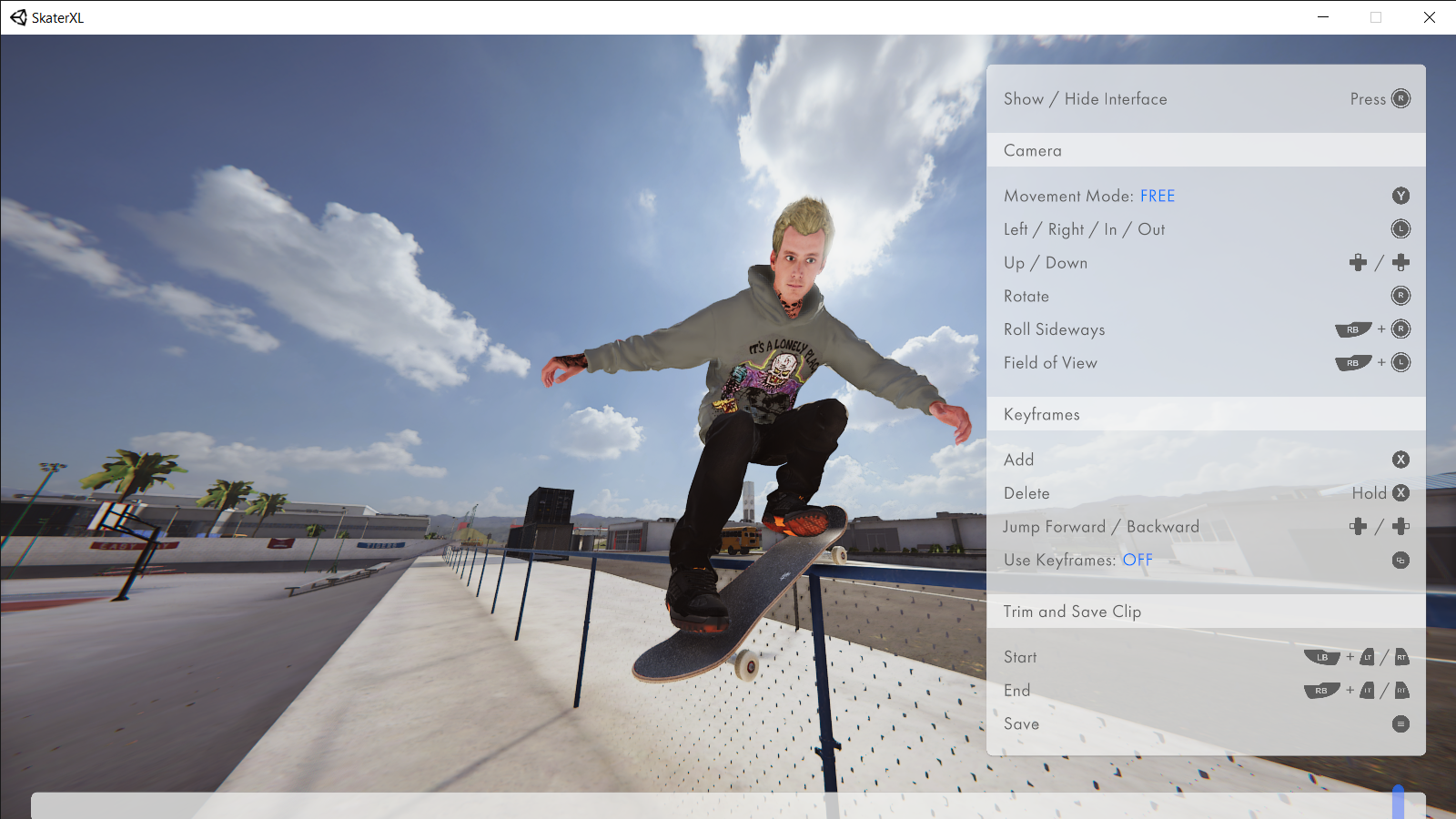
Task: Click the view button icon in Use Keyframes row
Action: click(x=1400, y=560)
